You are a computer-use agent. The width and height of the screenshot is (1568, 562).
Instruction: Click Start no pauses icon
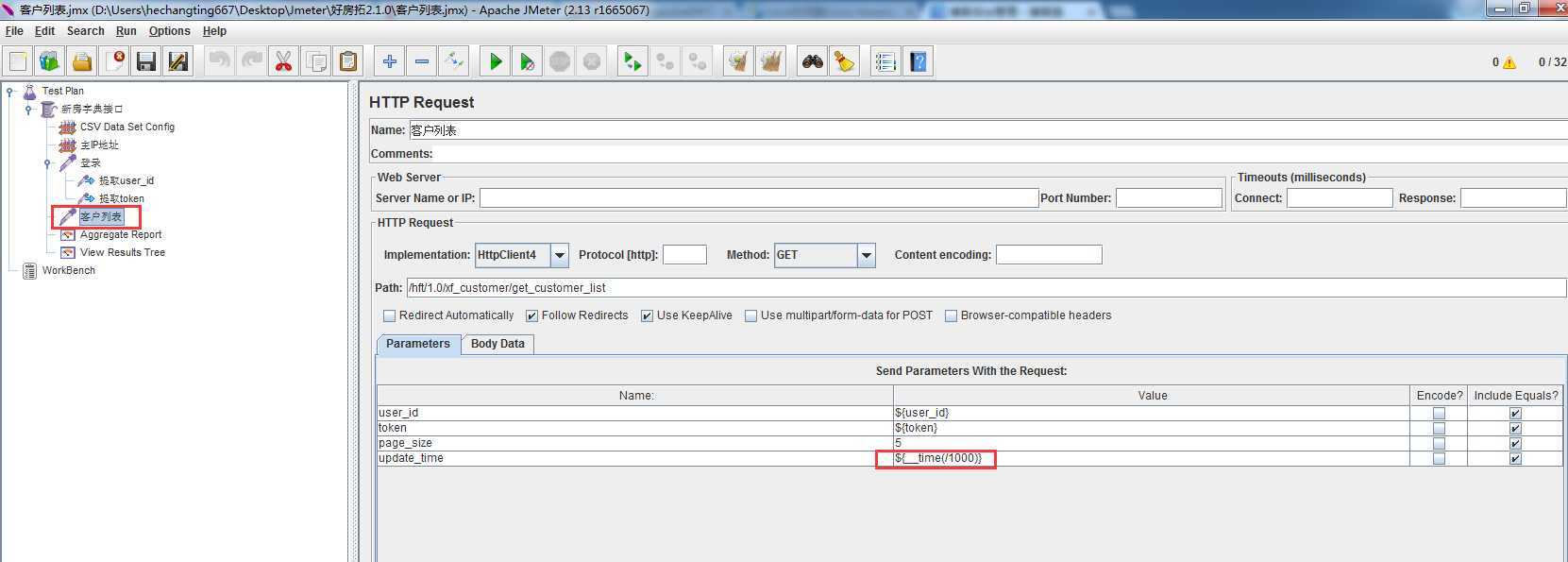[527, 61]
